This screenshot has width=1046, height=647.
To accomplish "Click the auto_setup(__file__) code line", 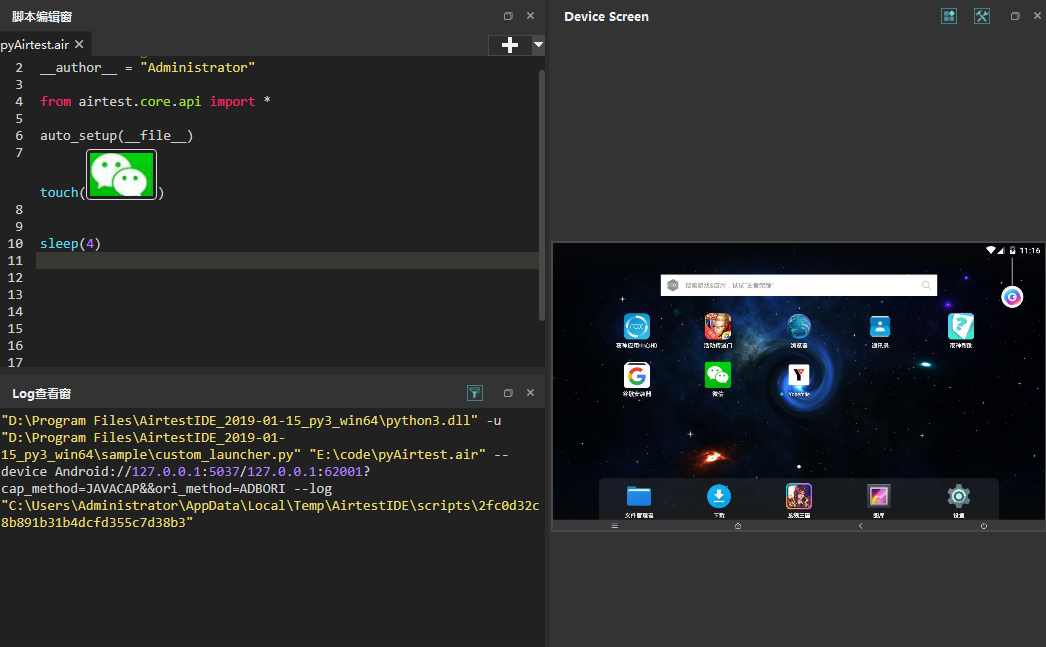I will pyautogui.click(x=117, y=135).
